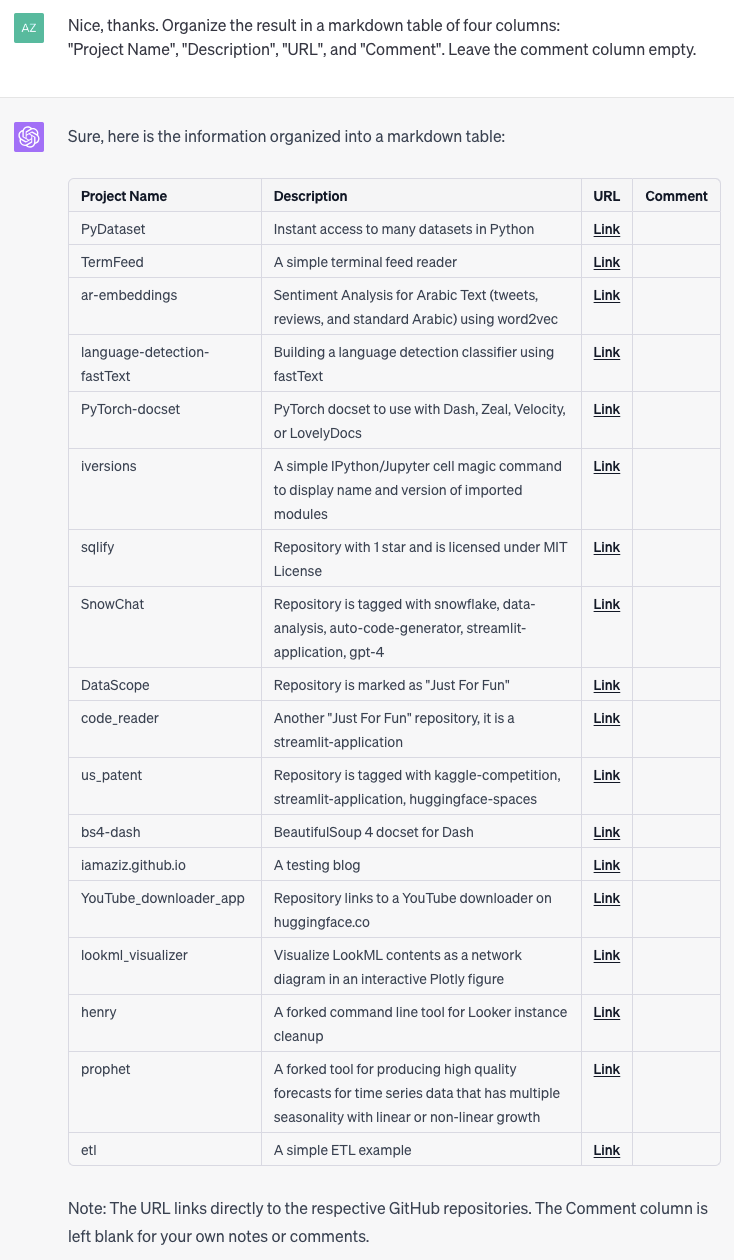734x1260 pixels.
Task: Open the henry repository link
Action: click(x=606, y=1012)
